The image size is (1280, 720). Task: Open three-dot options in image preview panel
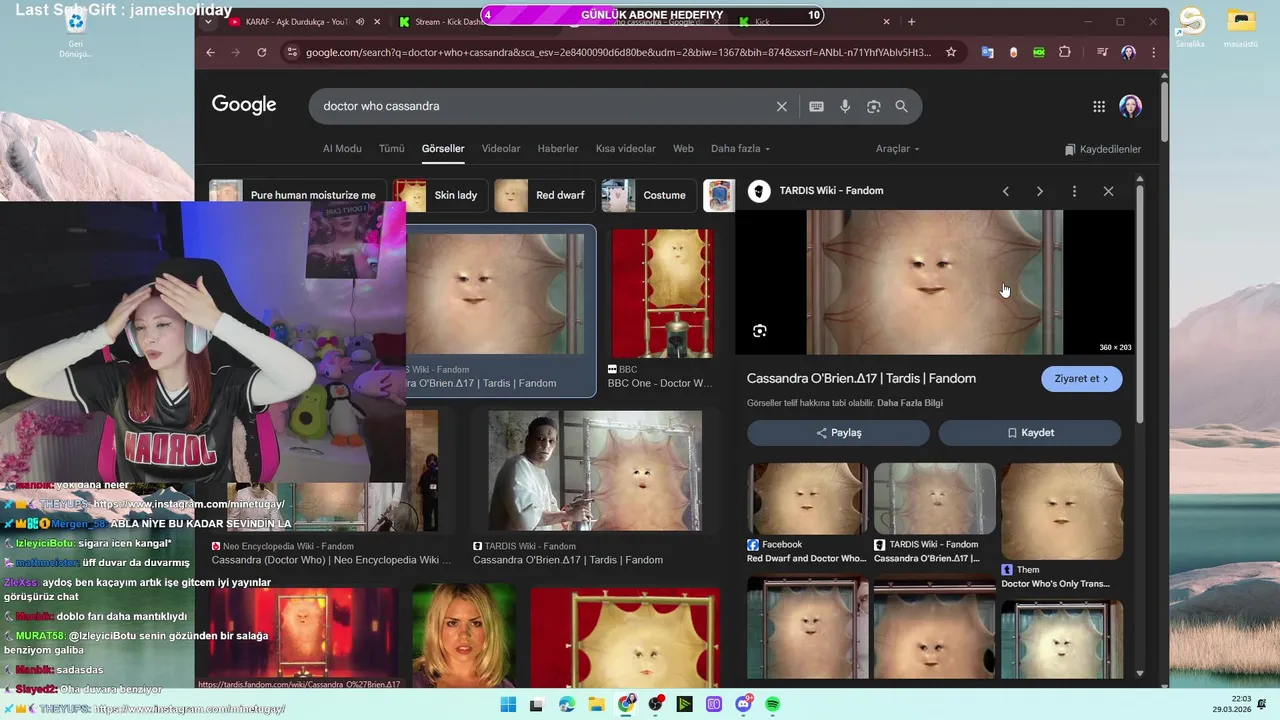[x=1074, y=191]
